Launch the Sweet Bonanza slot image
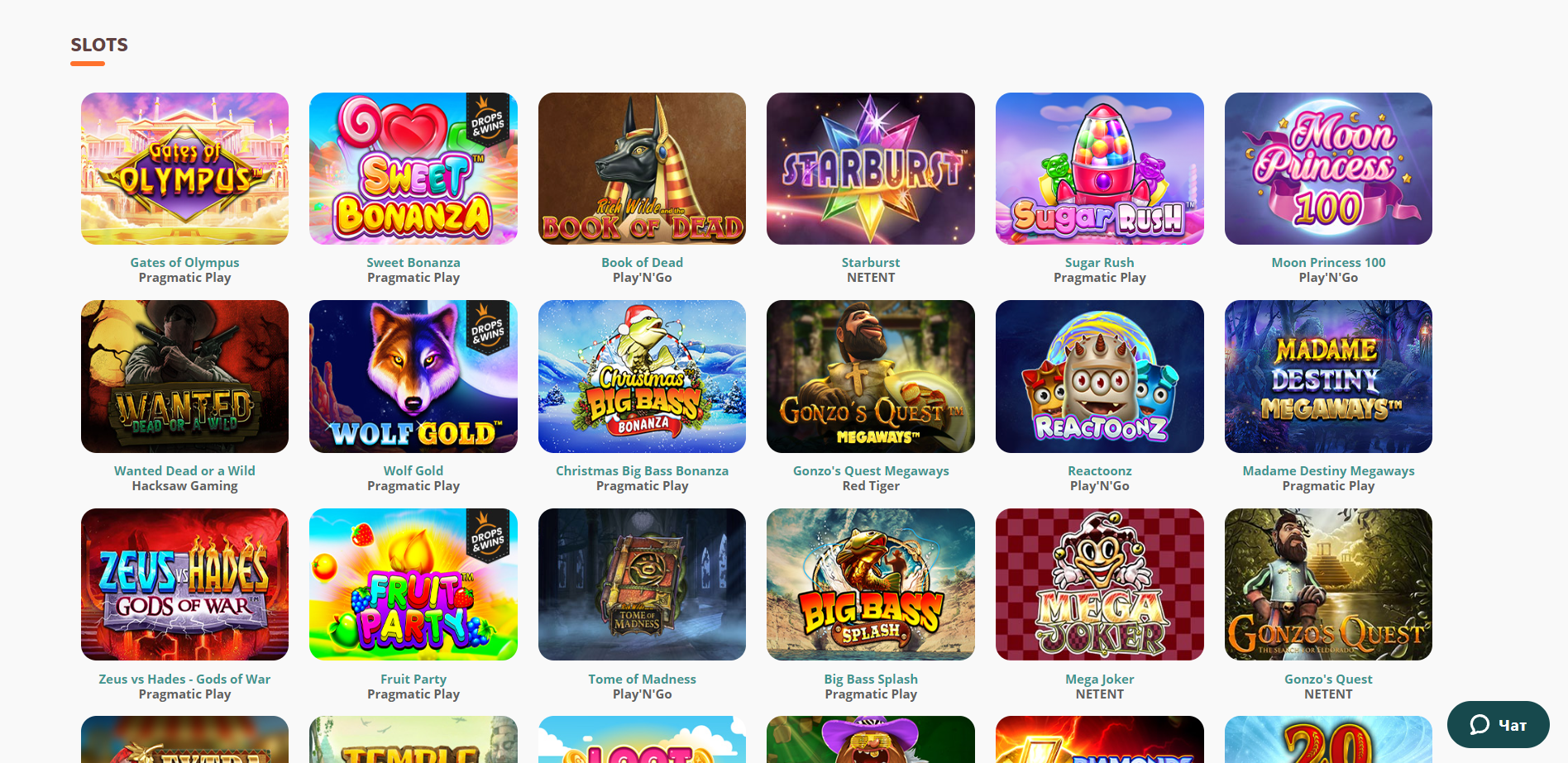Screen dimensions: 1568x763 click(414, 169)
